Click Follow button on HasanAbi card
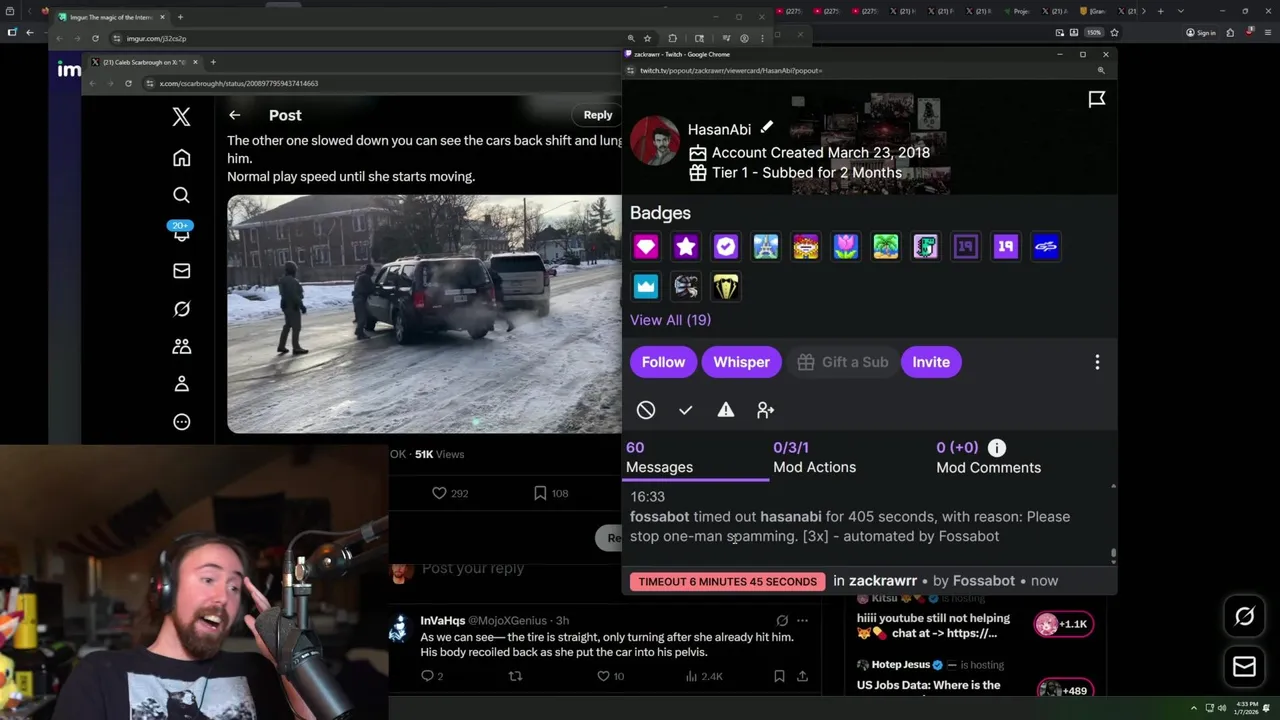This screenshot has width=1280, height=720. [663, 362]
